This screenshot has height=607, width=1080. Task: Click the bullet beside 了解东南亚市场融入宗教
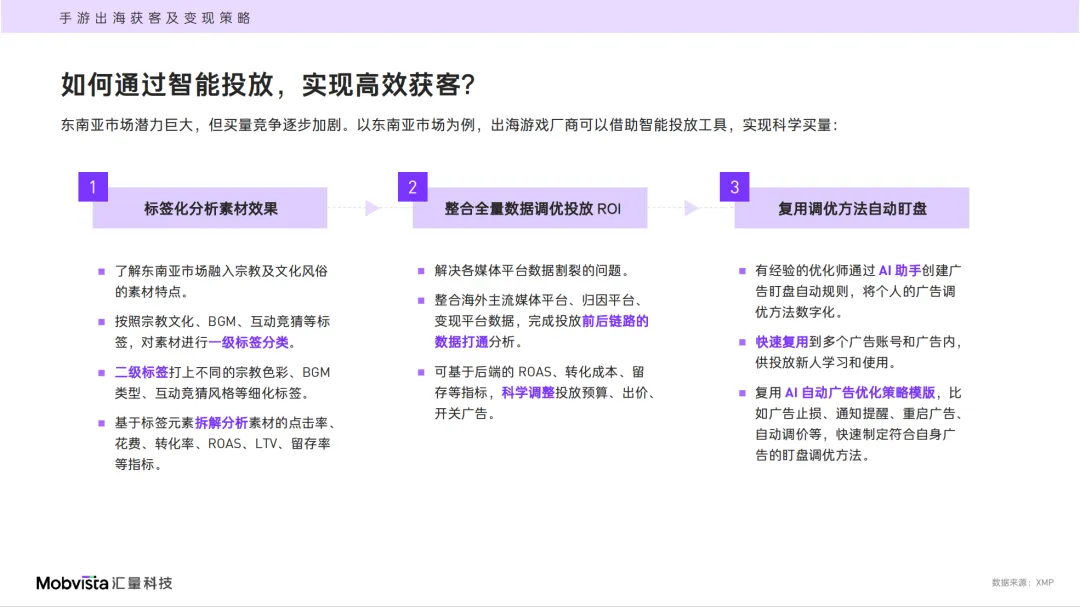coord(101,270)
